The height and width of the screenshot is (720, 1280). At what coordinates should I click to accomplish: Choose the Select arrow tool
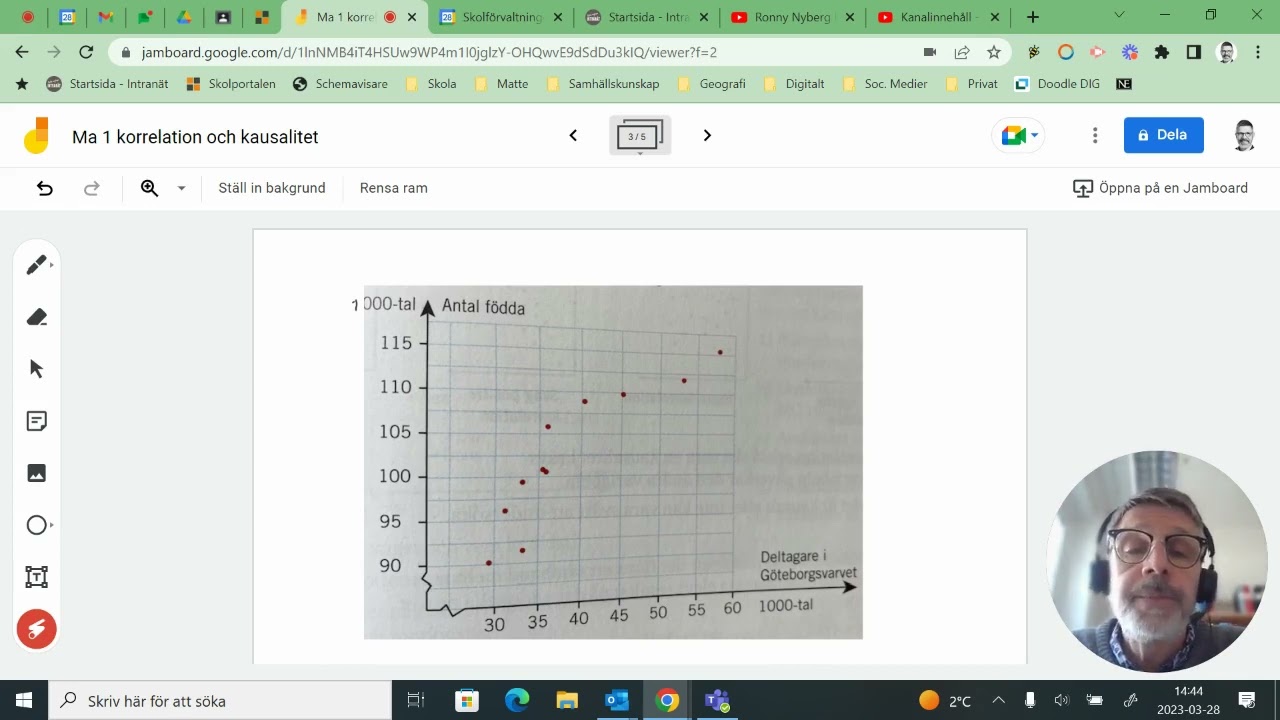[x=37, y=369]
